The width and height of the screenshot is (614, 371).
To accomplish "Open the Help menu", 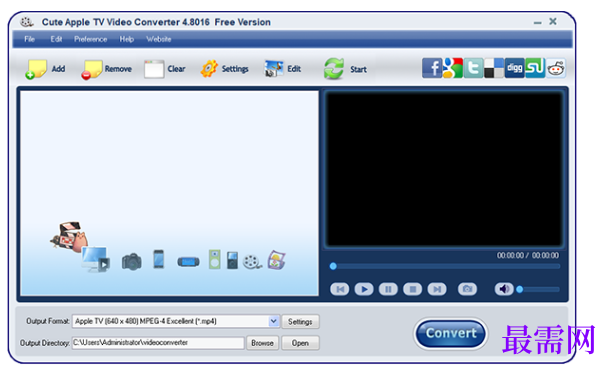I will point(126,39).
